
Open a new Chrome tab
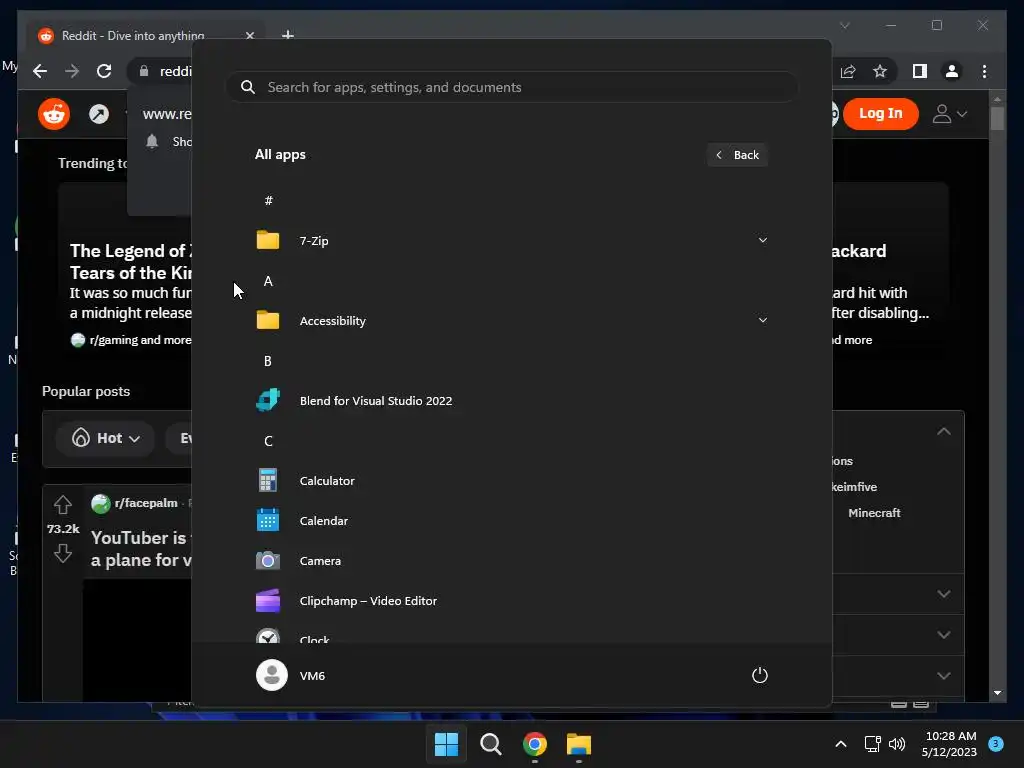point(287,35)
